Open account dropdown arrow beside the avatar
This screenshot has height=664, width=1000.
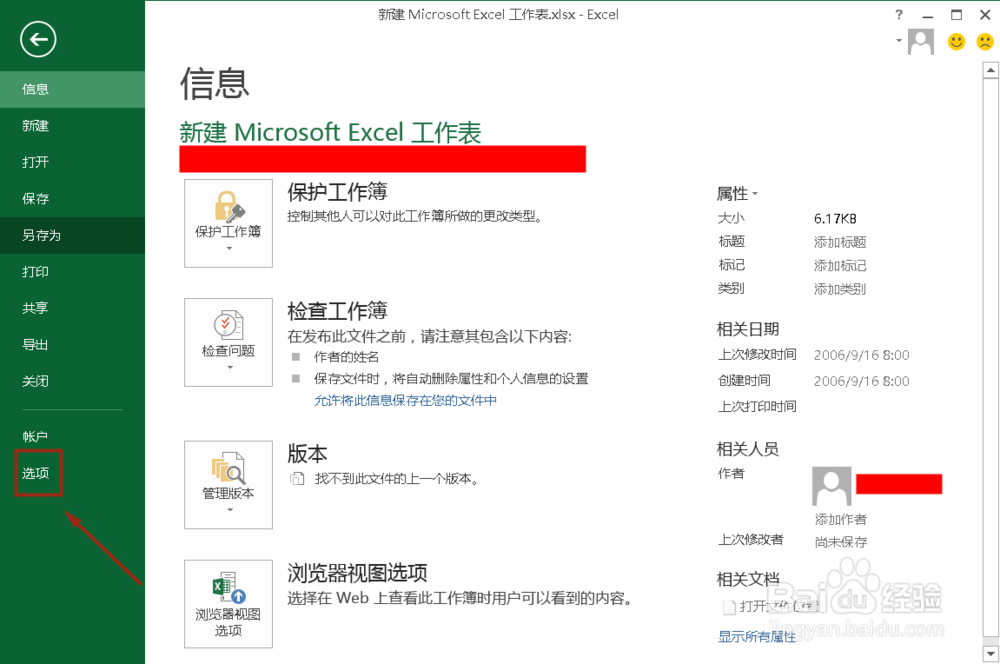click(899, 40)
